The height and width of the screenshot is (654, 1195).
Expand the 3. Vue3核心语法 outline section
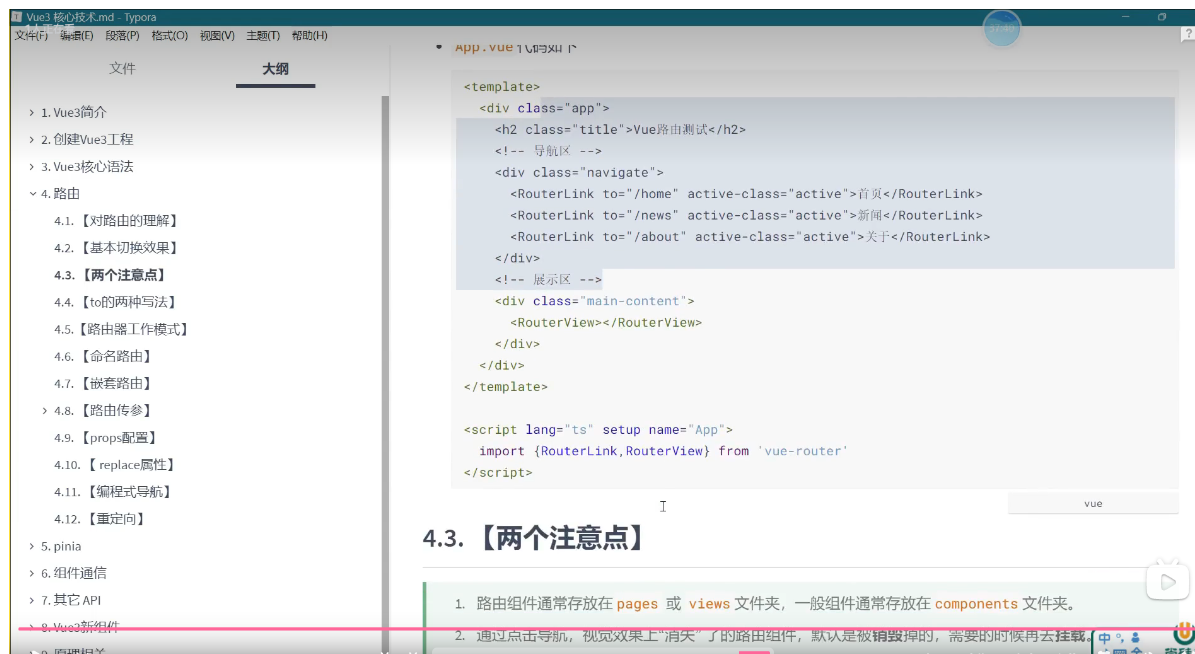32,167
